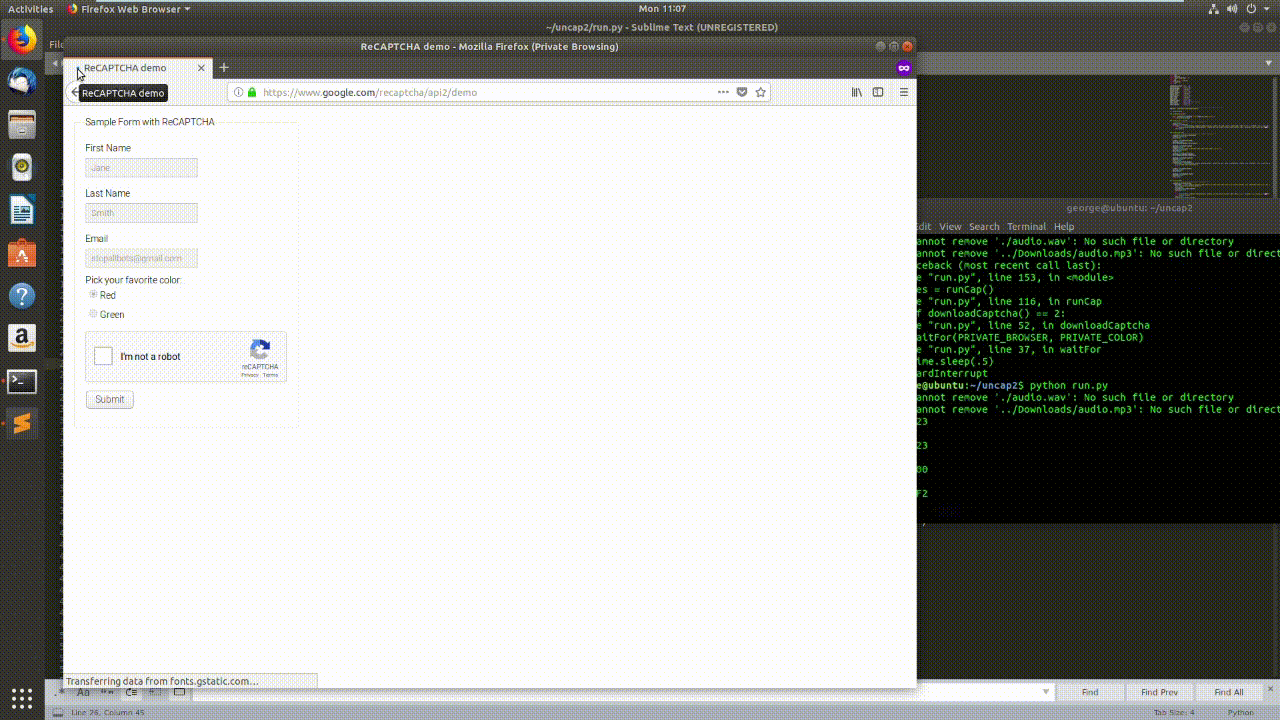
Task: Close the ReCAPTCHA demo tab
Action: tap(201, 68)
